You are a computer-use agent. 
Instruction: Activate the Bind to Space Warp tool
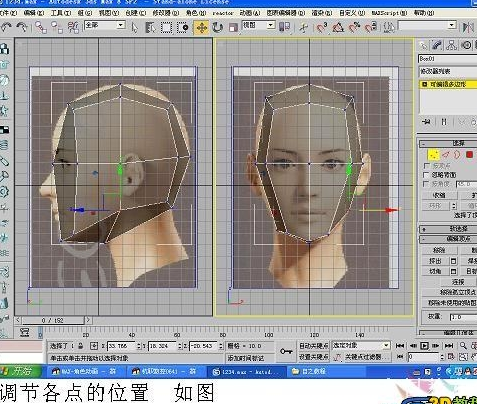coord(73,27)
